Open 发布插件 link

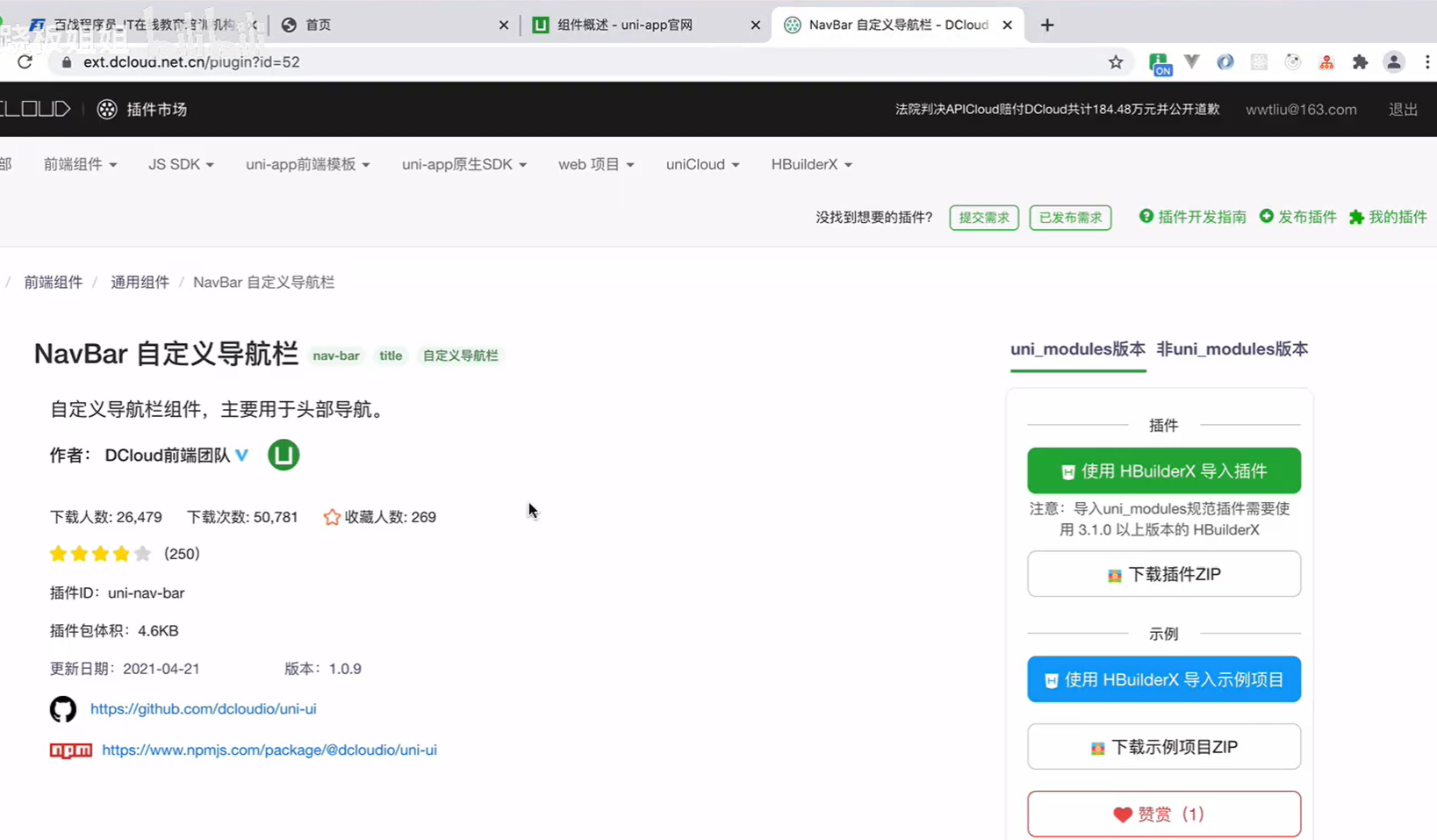(x=1297, y=217)
